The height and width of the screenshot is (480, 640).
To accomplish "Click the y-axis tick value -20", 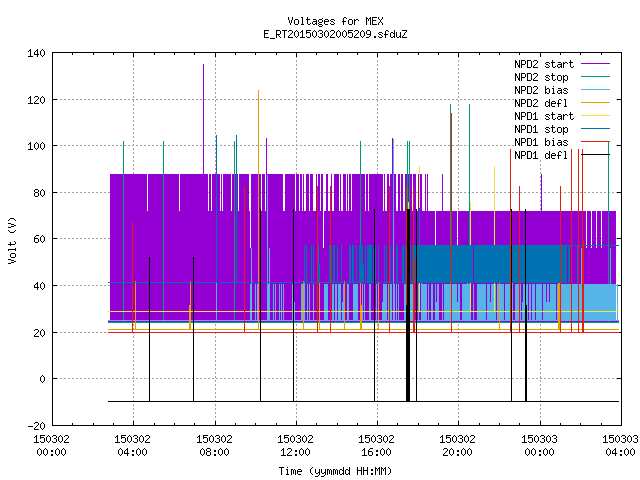I will coord(36,426).
